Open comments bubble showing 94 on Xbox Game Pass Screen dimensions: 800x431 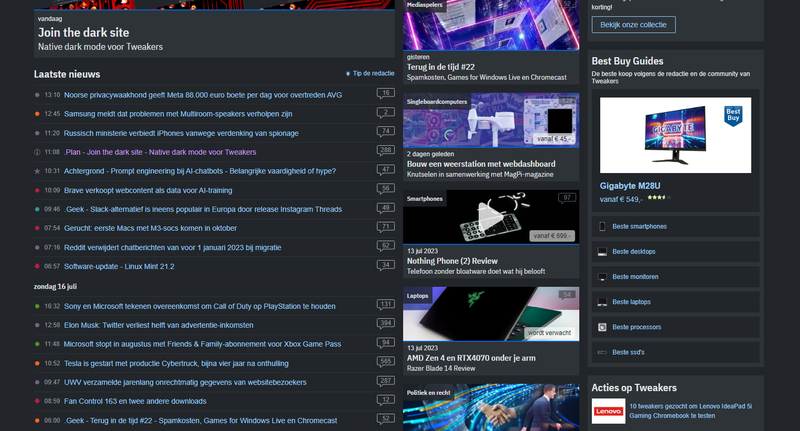pyautogui.click(x=386, y=343)
